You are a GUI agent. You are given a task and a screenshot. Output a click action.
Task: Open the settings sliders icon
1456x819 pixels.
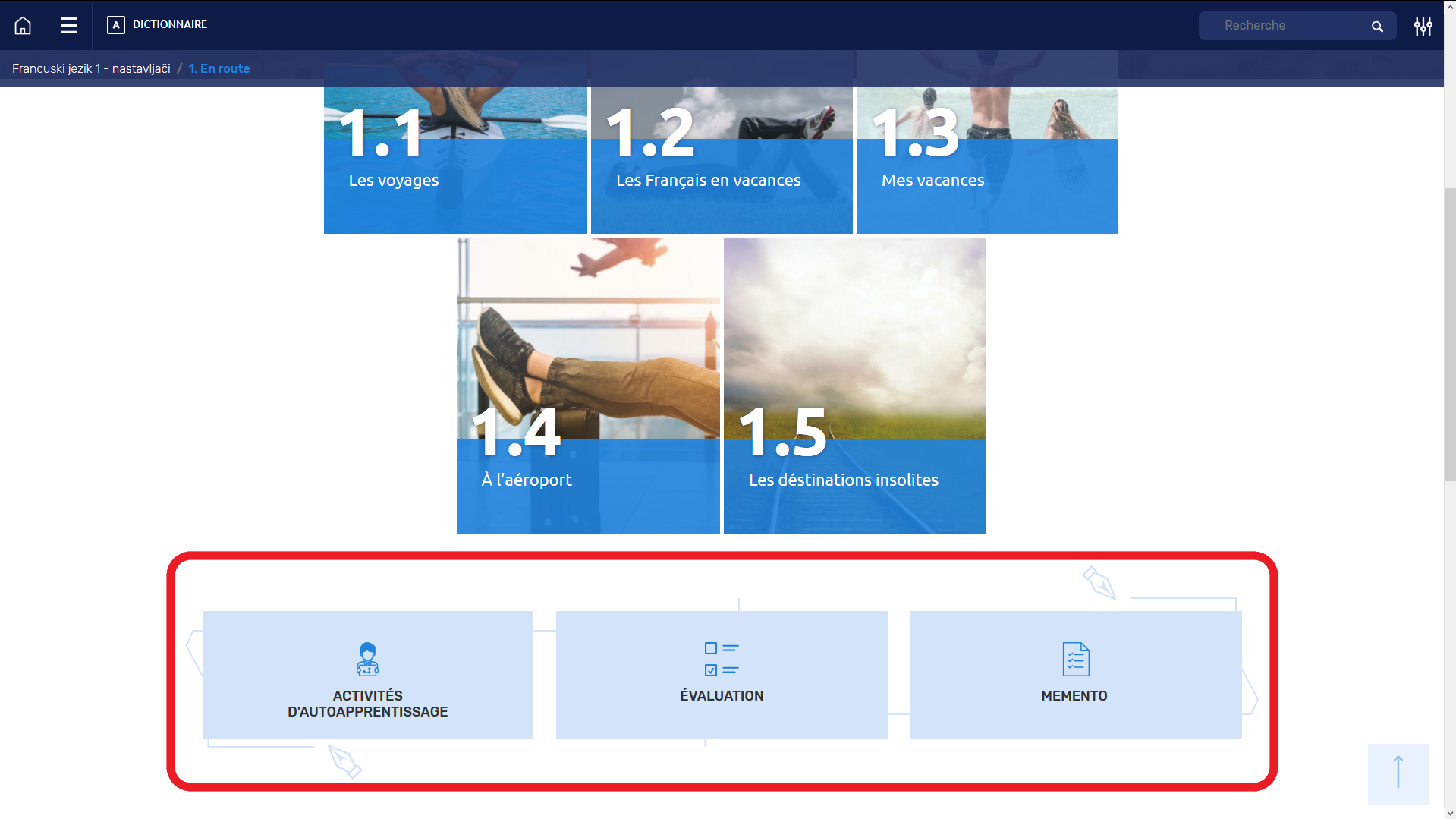pos(1423,27)
